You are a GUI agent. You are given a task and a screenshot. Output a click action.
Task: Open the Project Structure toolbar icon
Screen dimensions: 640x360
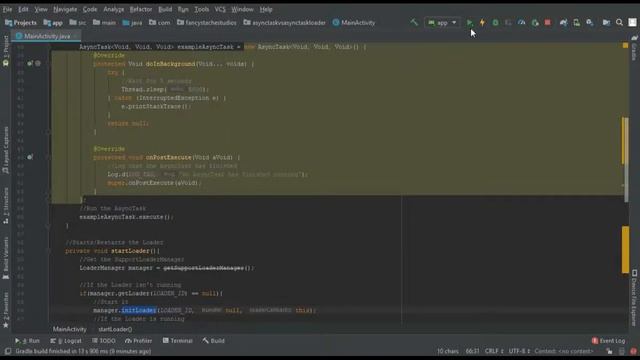click(607, 22)
